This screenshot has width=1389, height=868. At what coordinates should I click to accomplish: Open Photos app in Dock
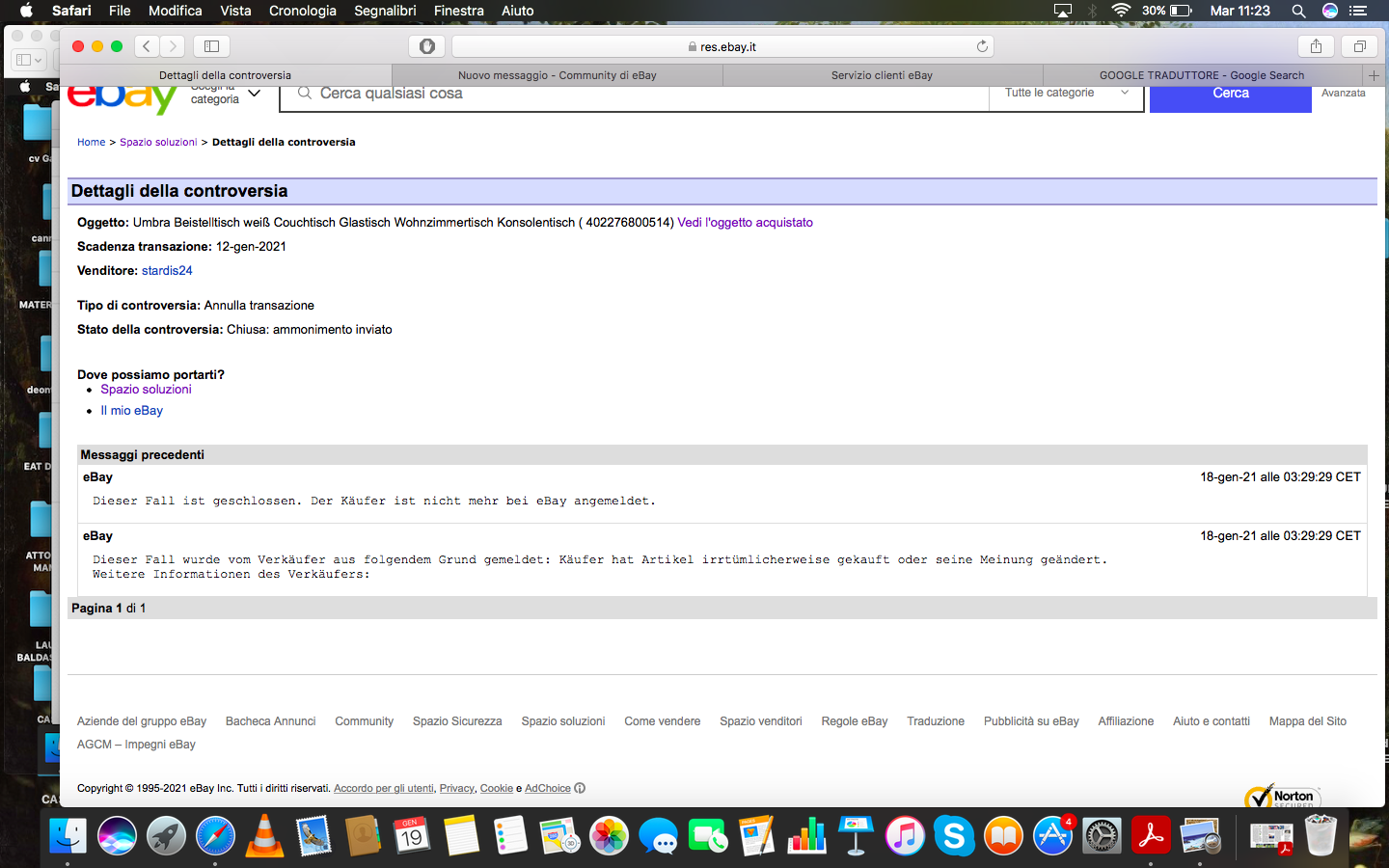click(609, 835)
